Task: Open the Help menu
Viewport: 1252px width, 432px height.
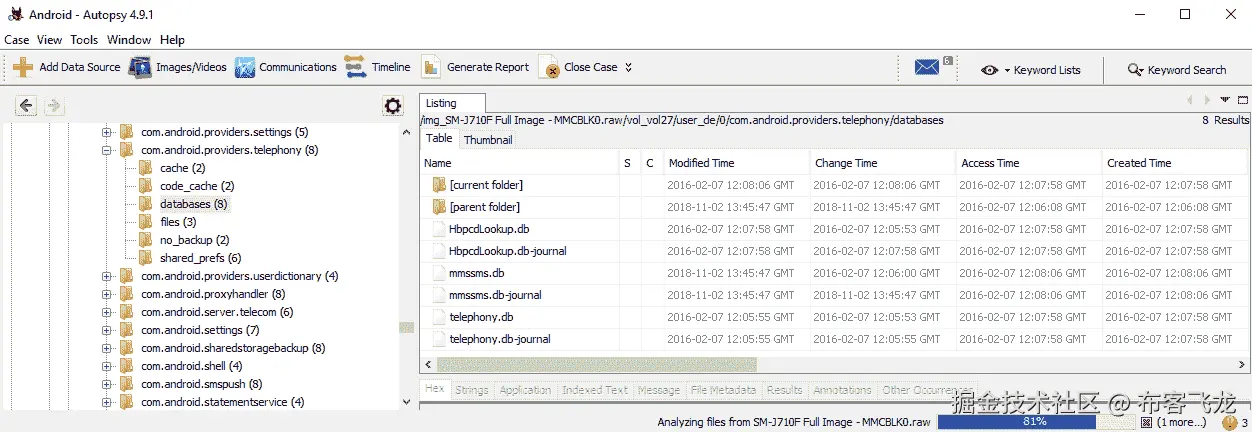Action: coord(173,40)
